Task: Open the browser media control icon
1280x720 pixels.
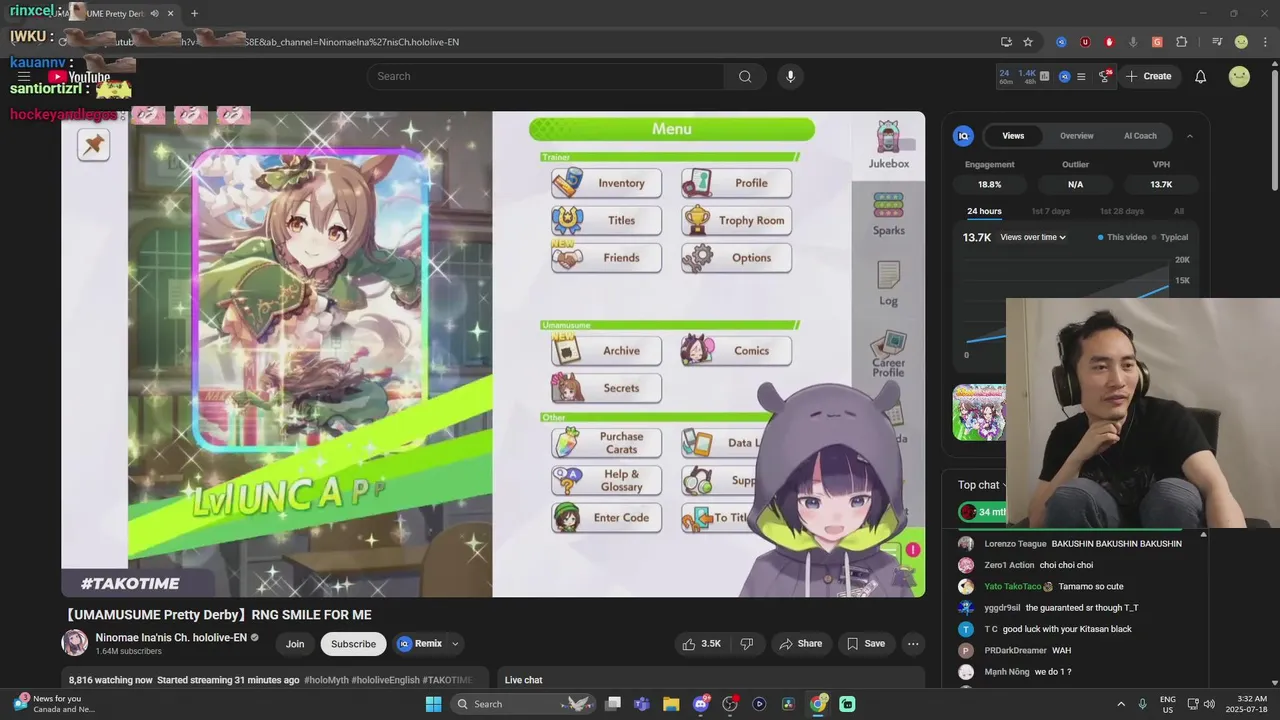Action: (x=1217, y=42)
